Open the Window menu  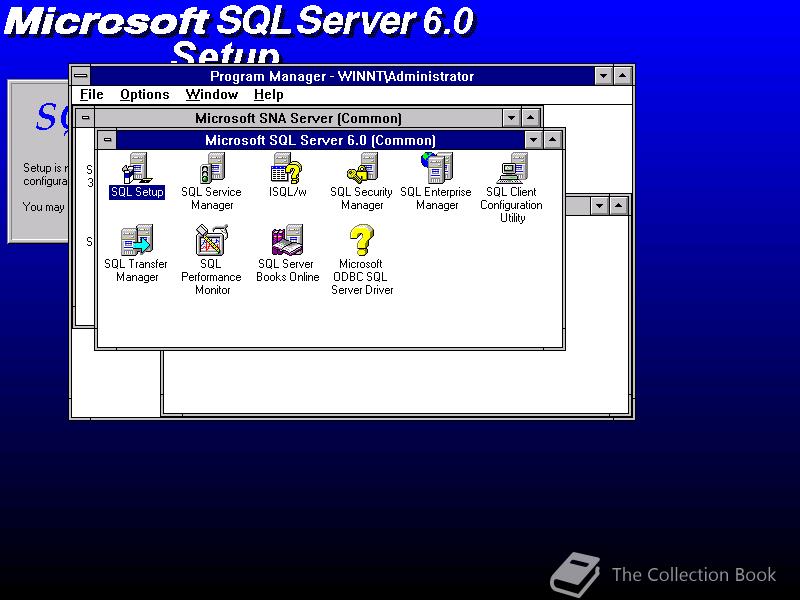(212, 95)
